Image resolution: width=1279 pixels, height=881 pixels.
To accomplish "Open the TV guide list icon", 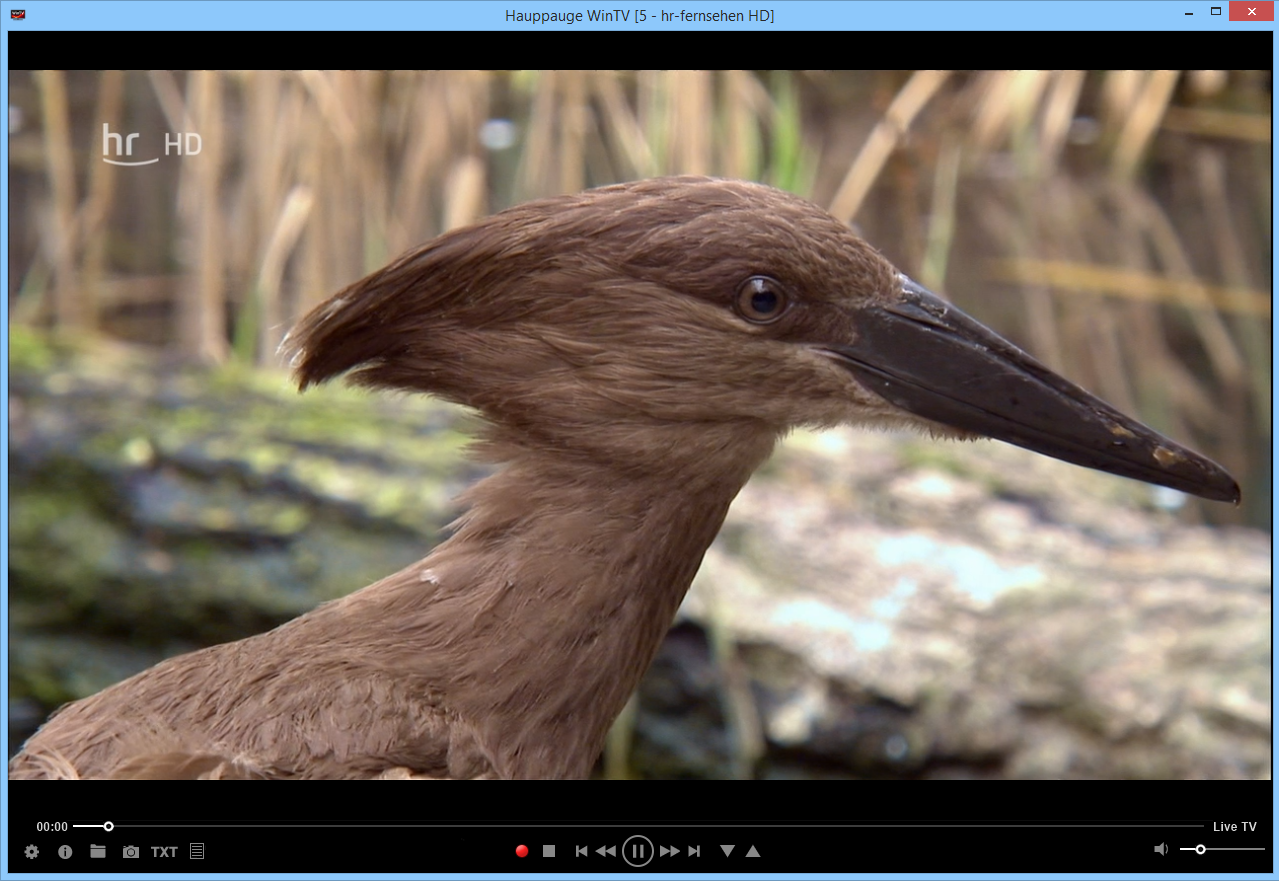I will [x=197, y=852].
